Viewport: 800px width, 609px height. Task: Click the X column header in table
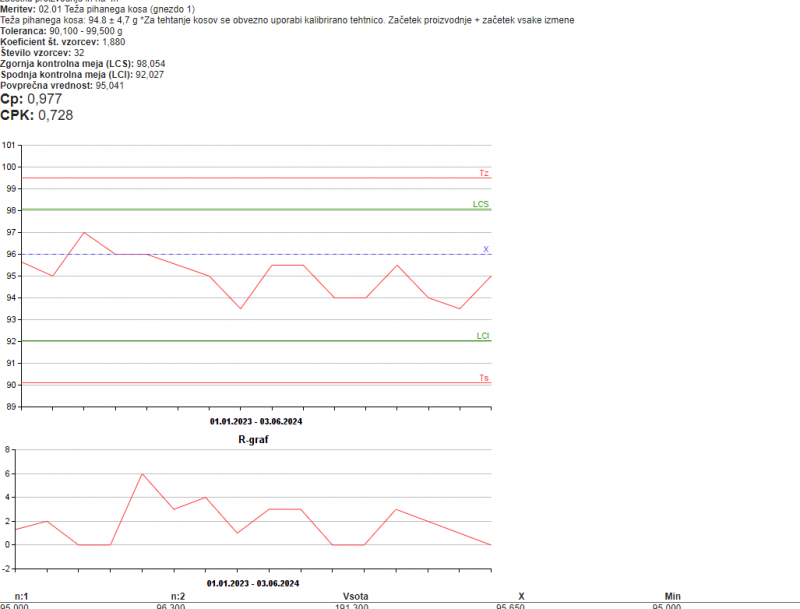tap(521, 596)
